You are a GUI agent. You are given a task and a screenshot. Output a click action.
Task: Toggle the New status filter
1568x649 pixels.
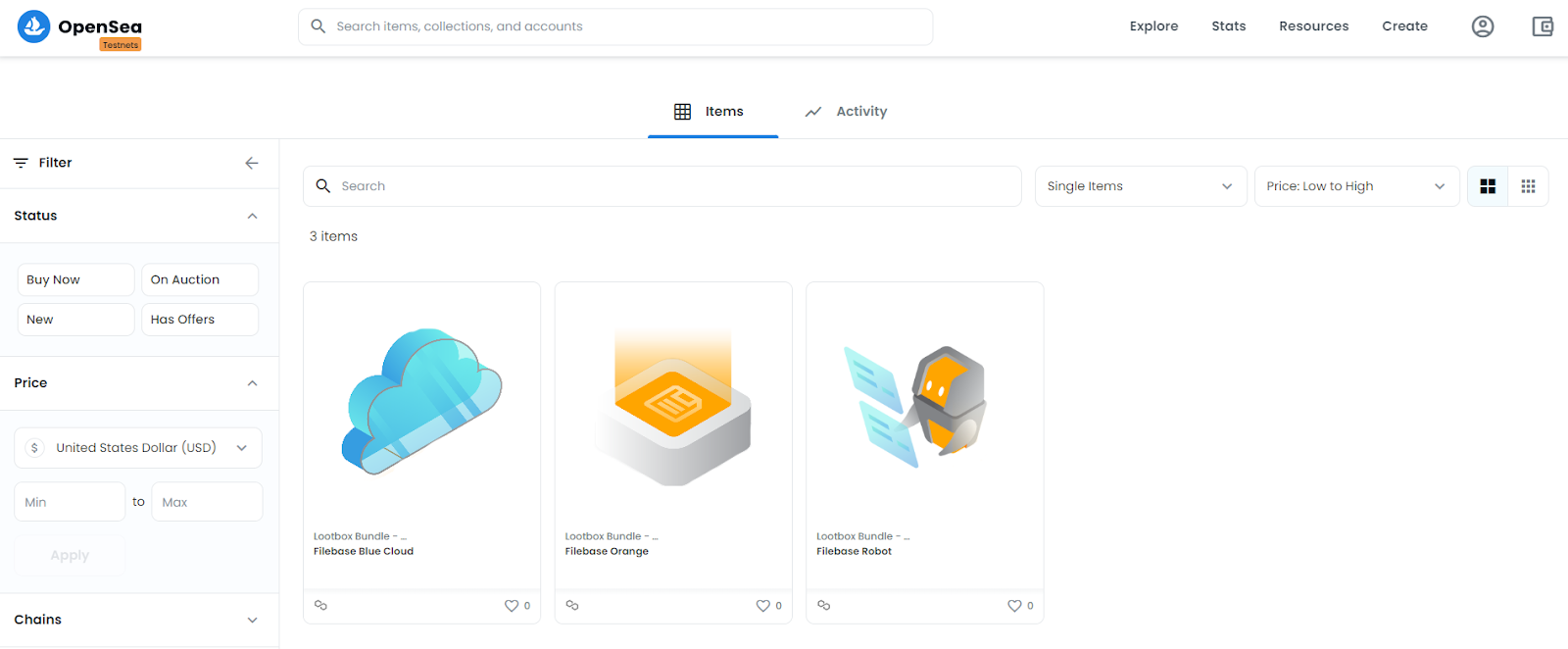75,320
